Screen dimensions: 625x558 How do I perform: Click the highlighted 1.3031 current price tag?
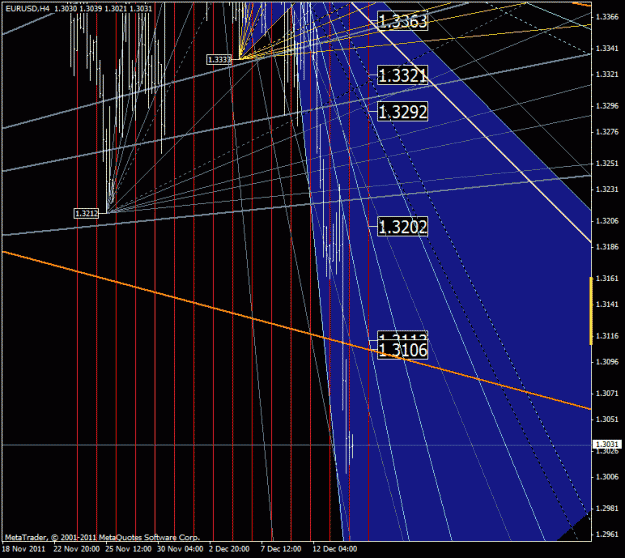[607, 444]
